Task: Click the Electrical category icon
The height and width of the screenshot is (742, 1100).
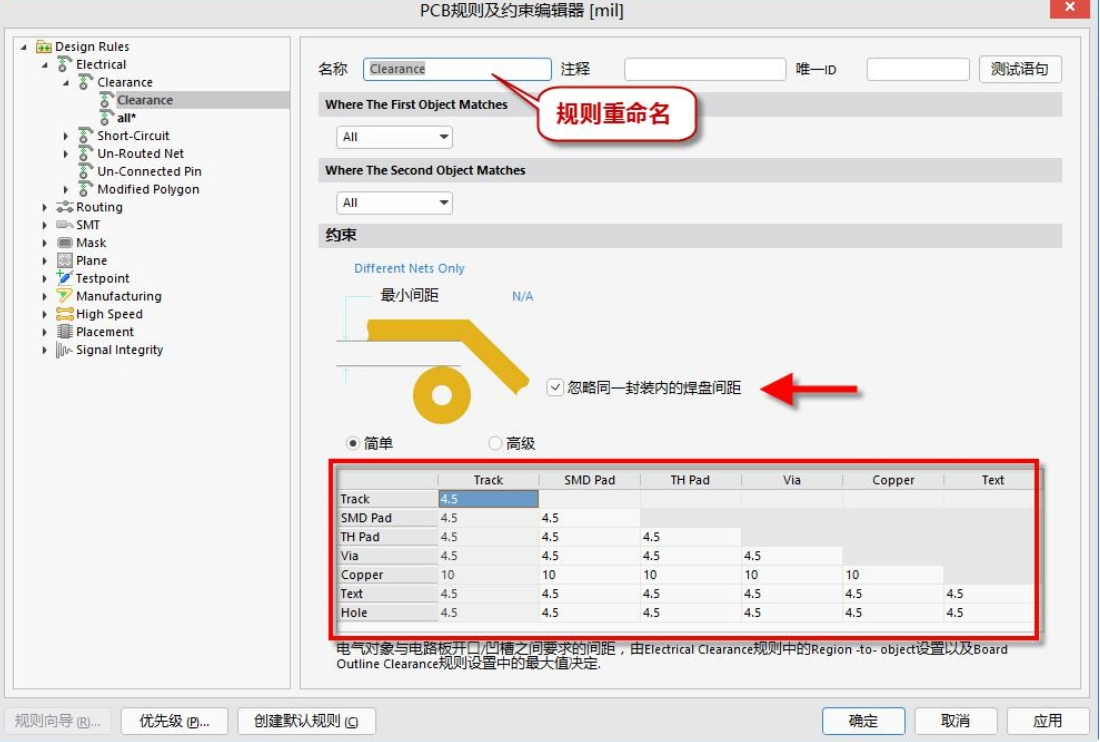Action: [x=65, y=65]
